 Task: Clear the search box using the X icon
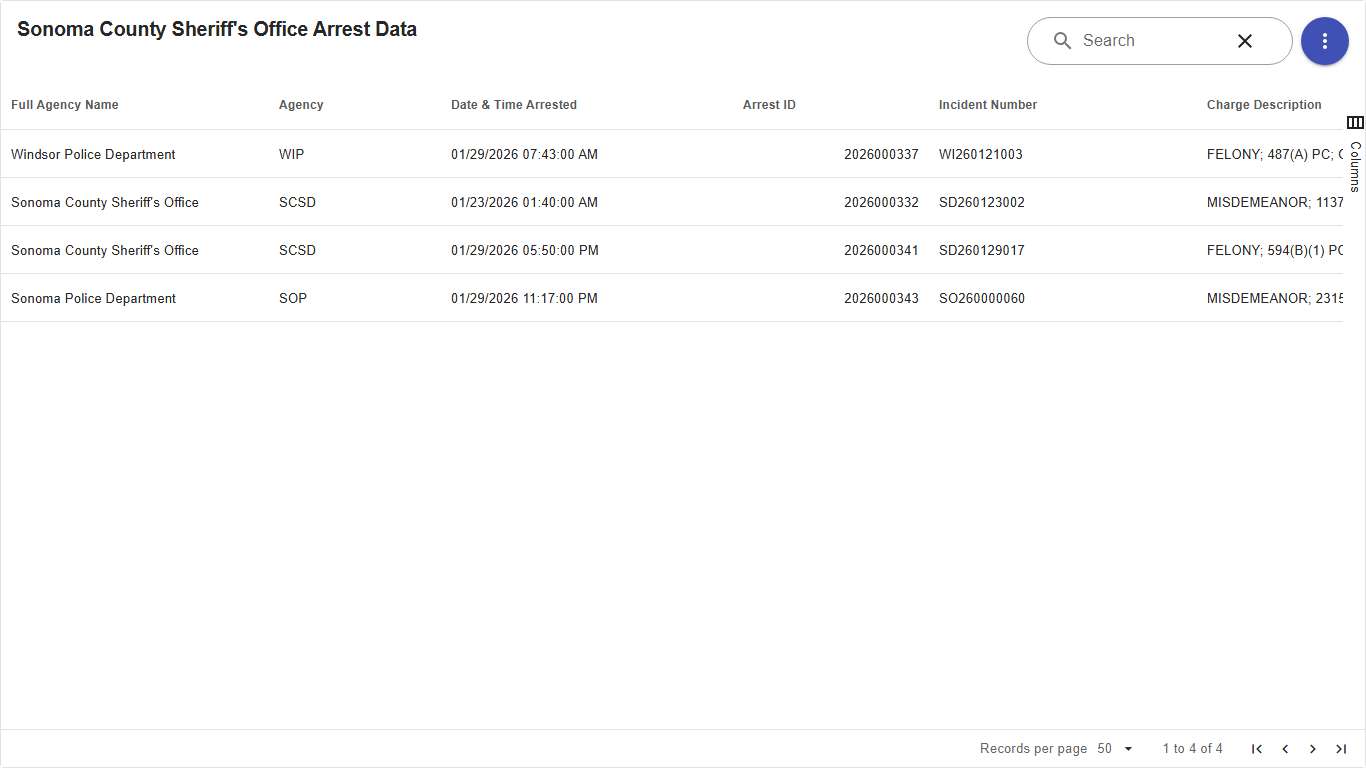tap(1245, 41)
